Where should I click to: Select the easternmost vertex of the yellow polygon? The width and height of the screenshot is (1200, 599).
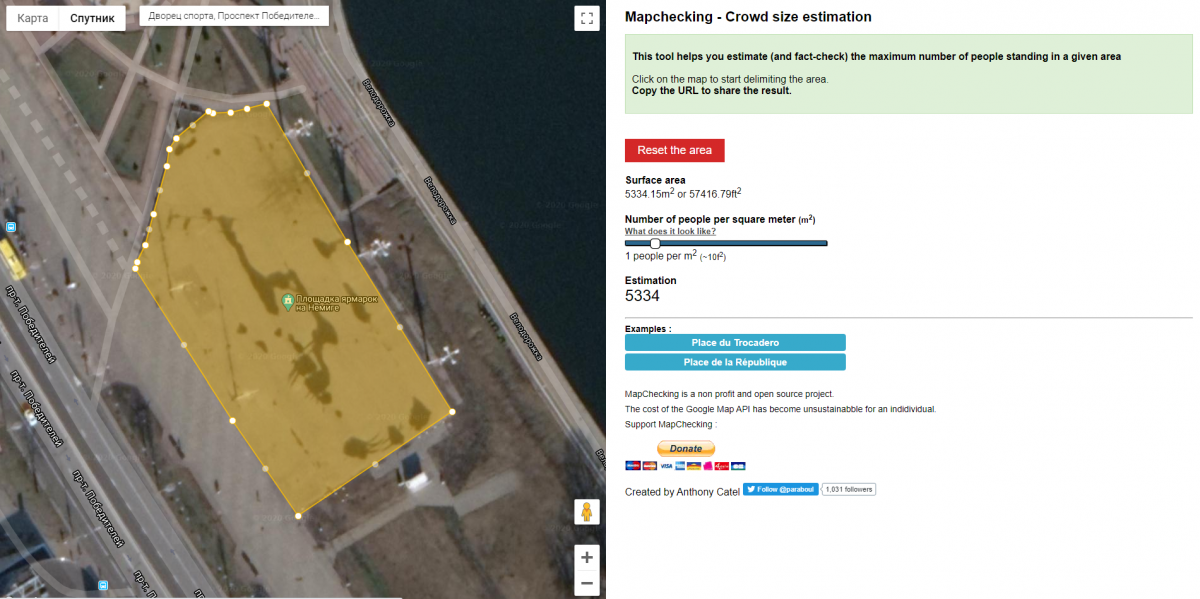(452, 412)
